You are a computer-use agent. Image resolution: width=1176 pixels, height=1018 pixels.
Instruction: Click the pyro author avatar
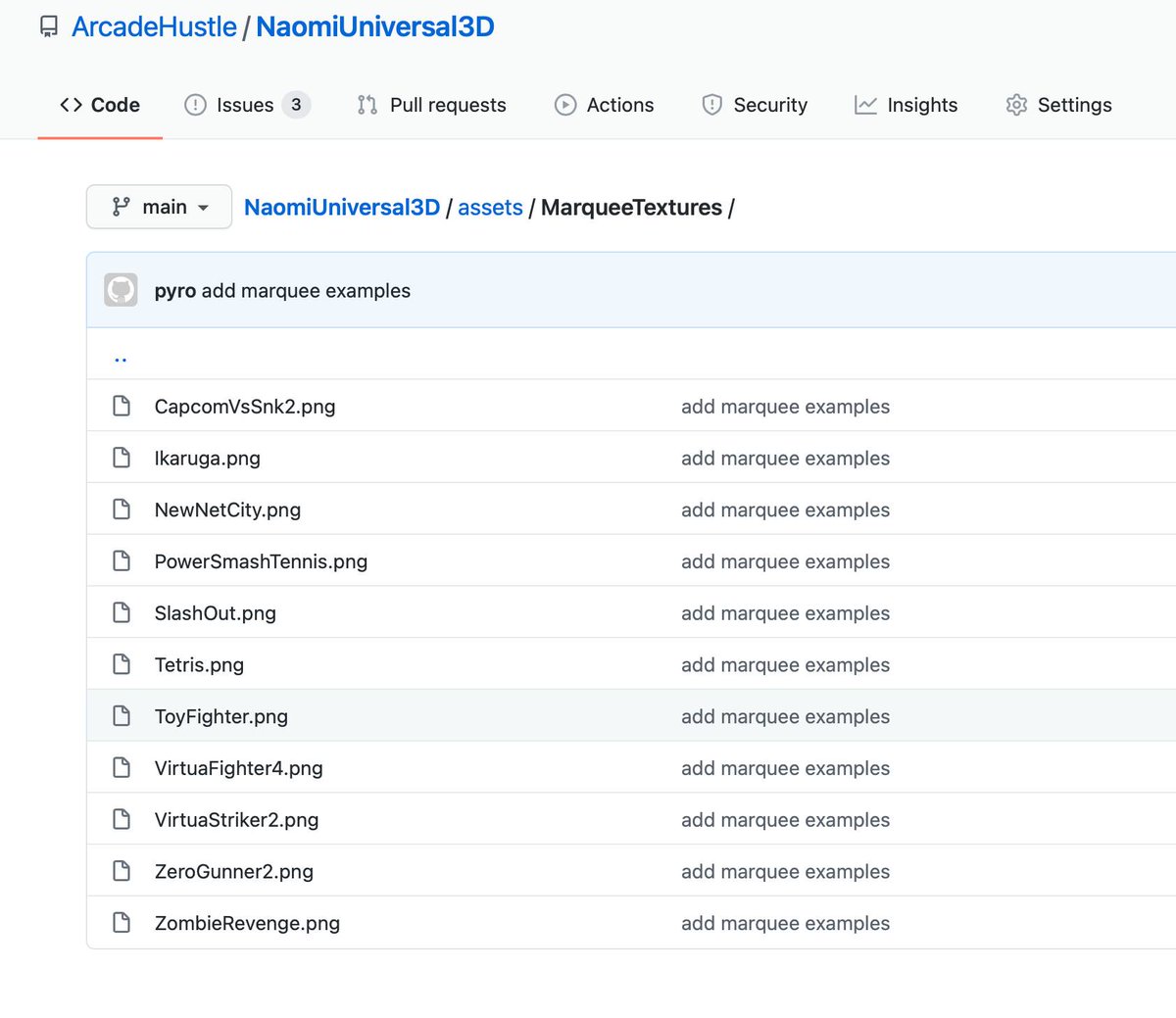click(121, 290)
